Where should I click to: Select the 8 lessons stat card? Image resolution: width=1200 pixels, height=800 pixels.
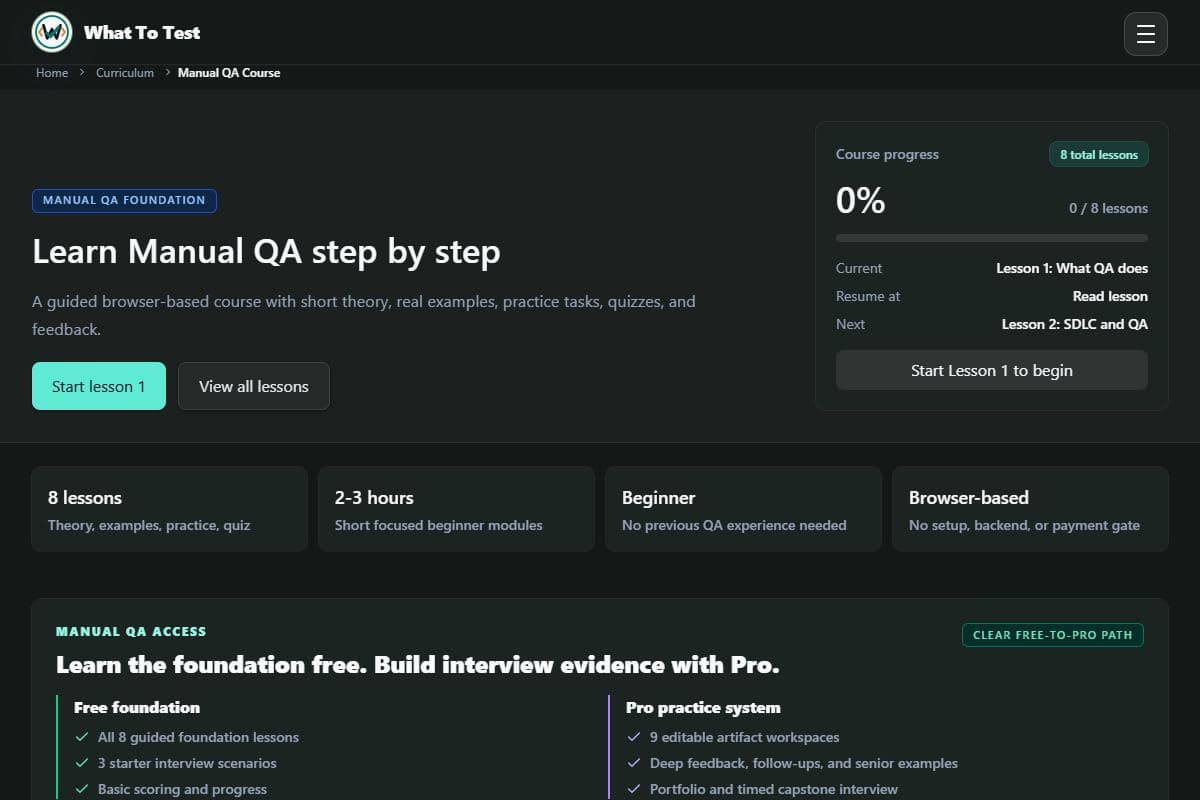pos(170,509)
